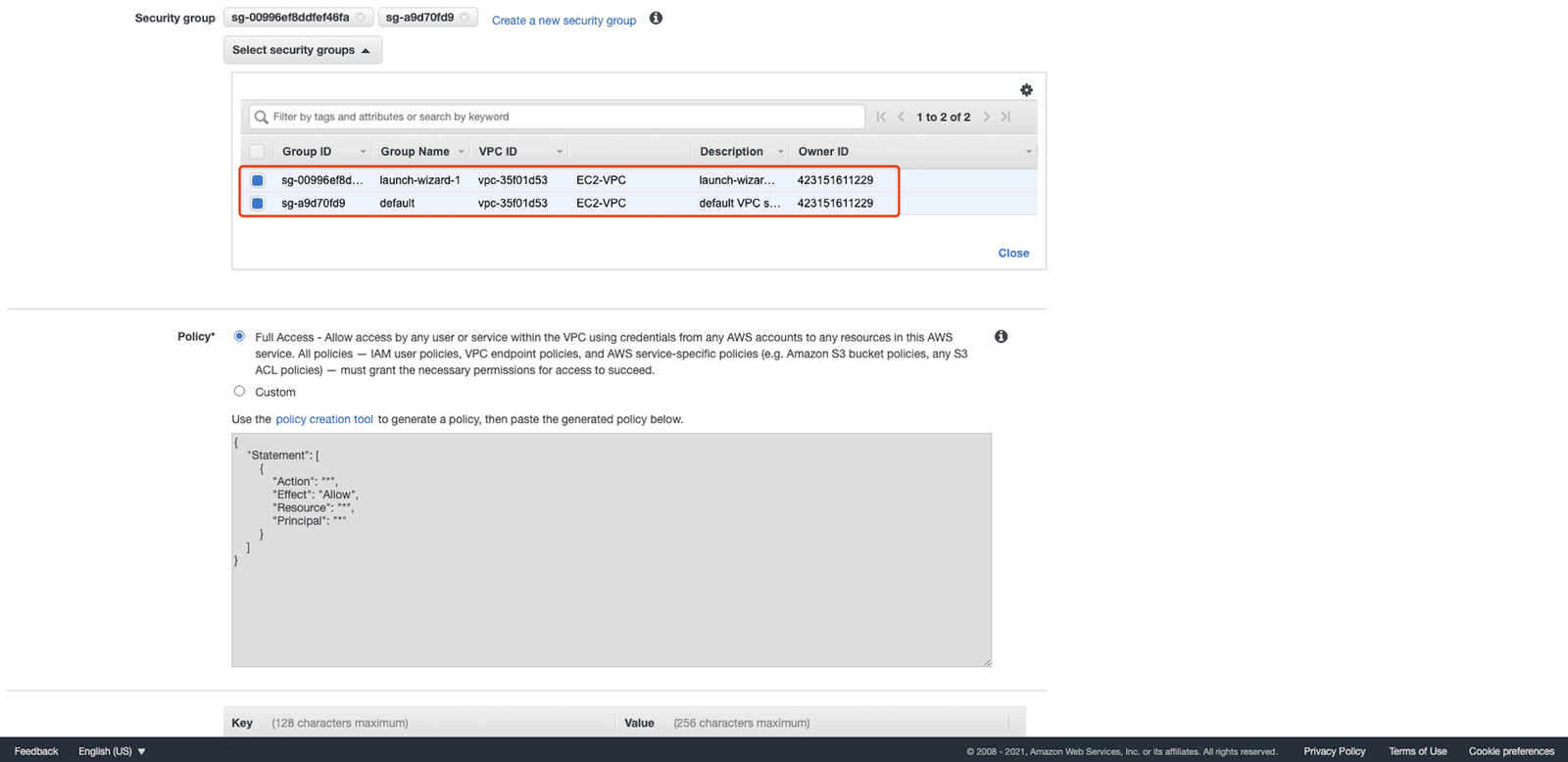Select the Custom policy radio button

(239, 391)
